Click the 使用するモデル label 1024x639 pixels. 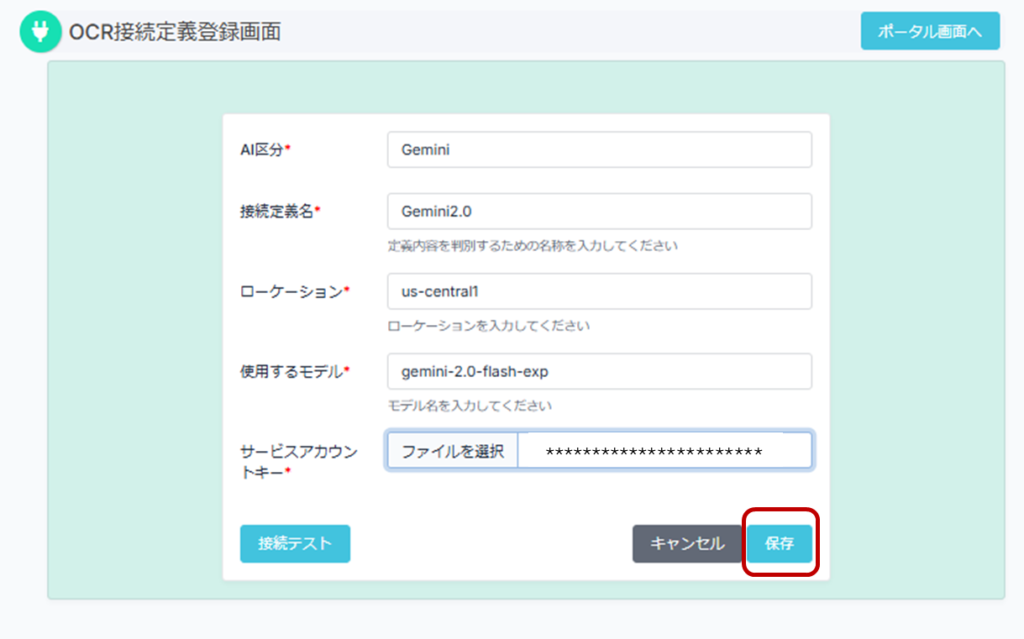coord(295,372)
